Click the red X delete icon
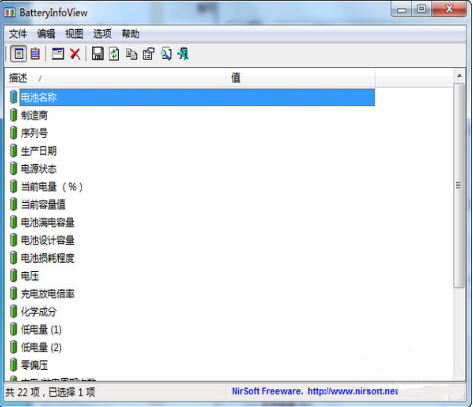This screenshot has width=473, height=407. point(75,54)
